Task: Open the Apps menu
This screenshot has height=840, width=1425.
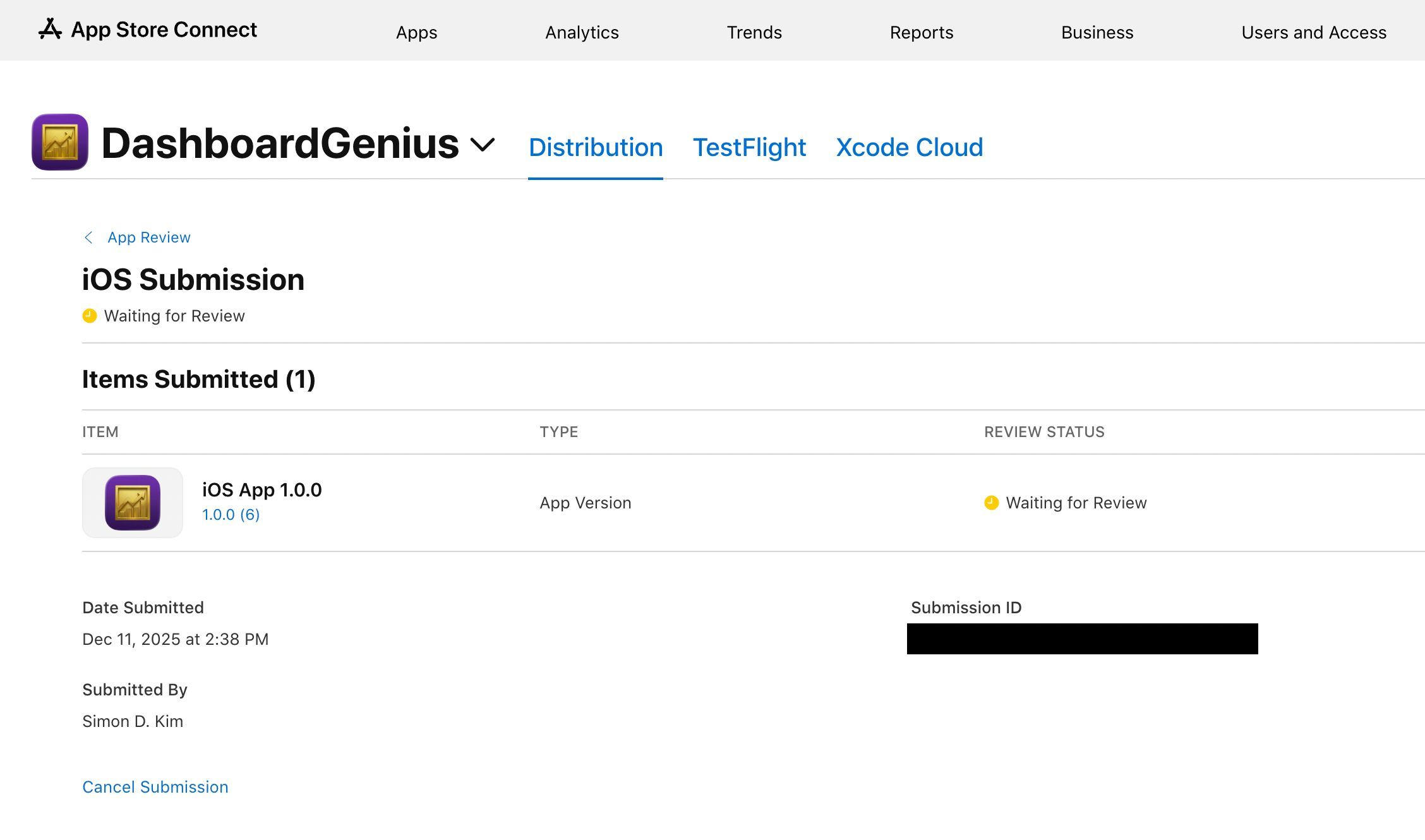Action: click(416, 32)
